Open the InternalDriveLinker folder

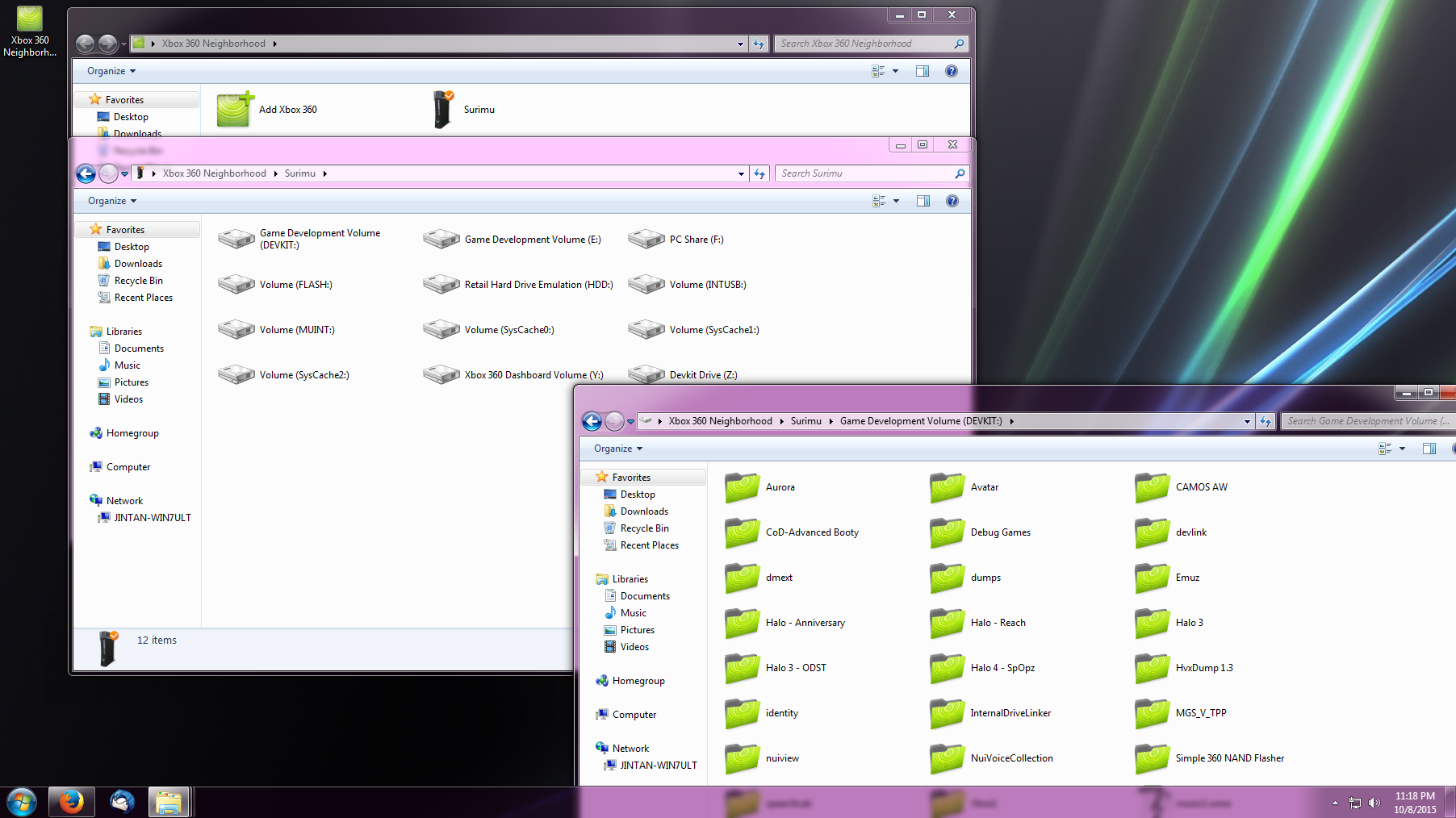coord(990,713)
